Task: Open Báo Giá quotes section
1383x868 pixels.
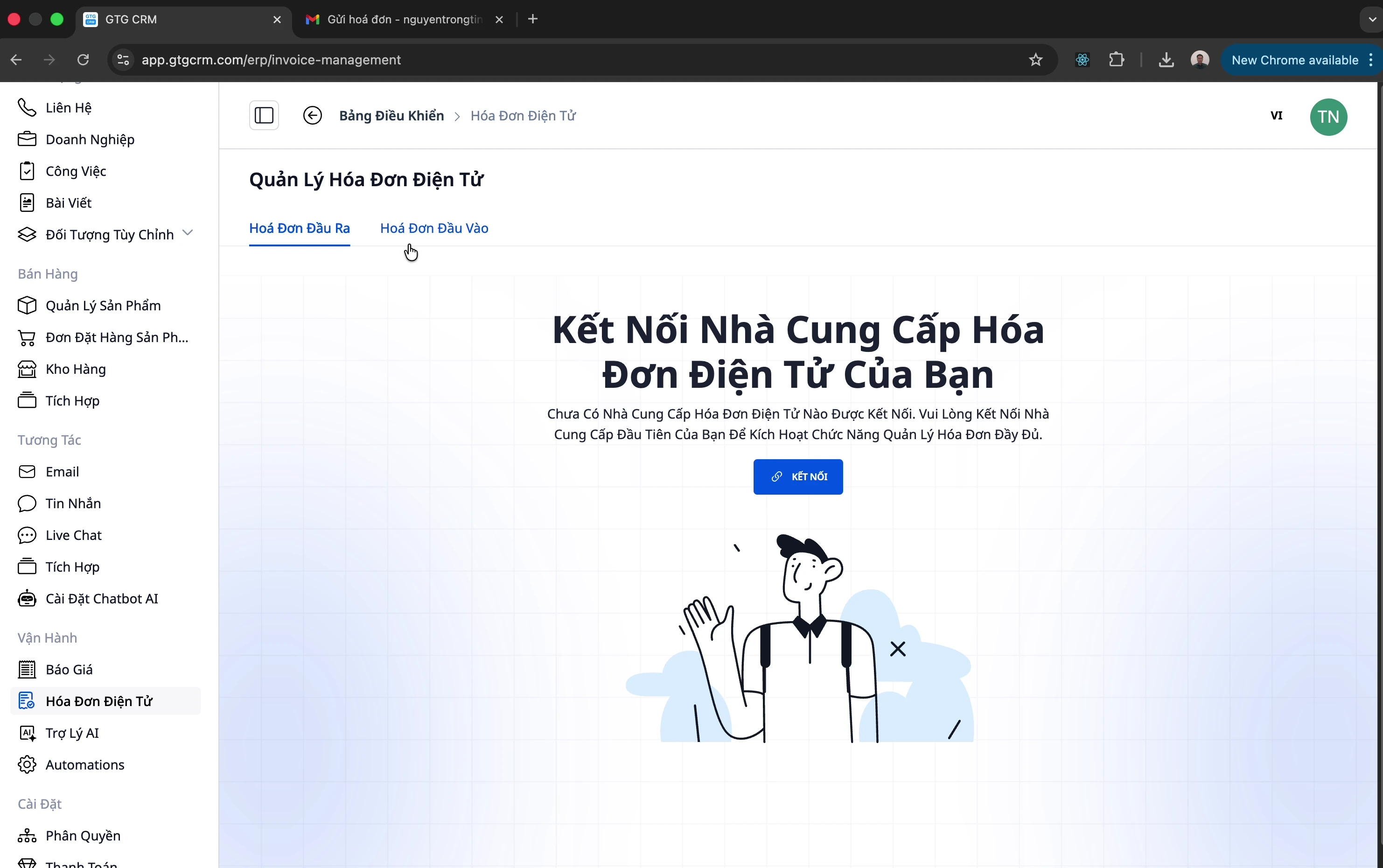Action: point(69,669)
